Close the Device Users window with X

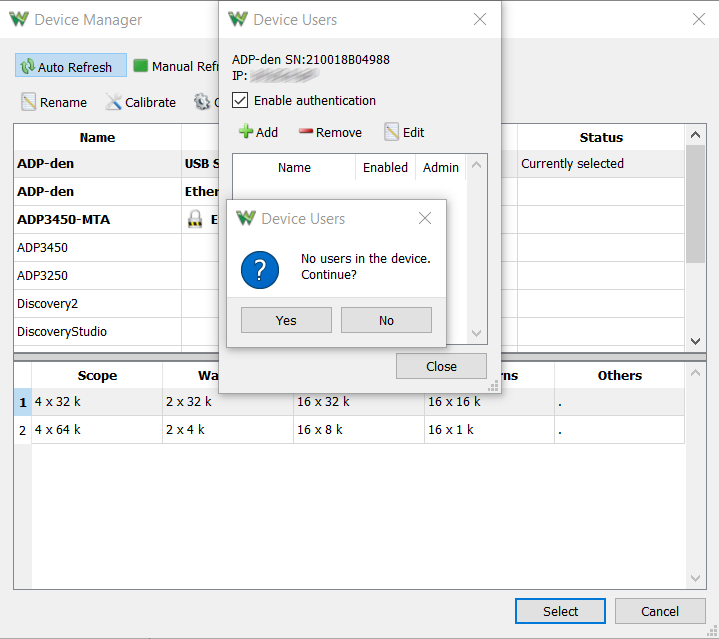click(x=480, y=19)
